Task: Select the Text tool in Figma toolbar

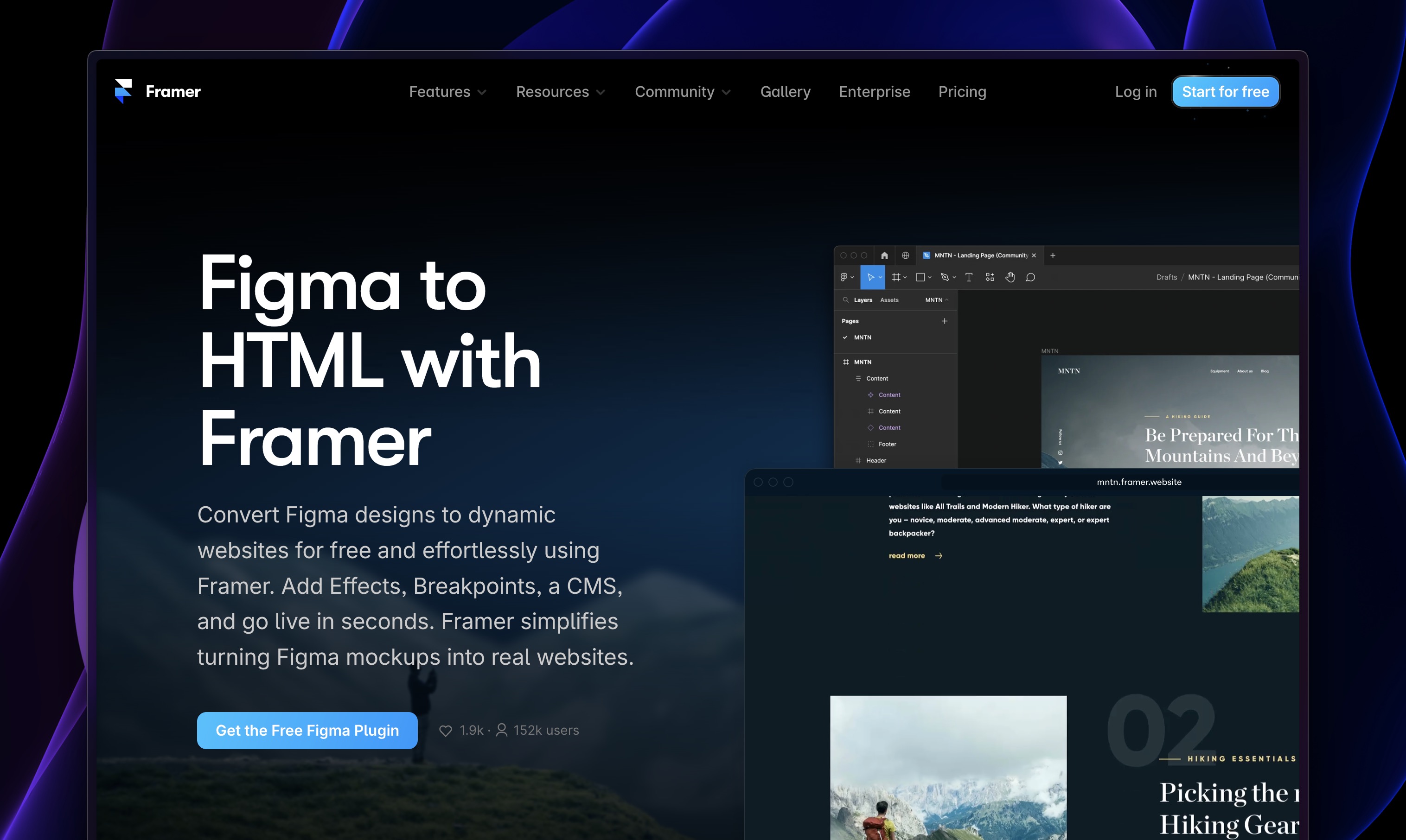Action: tap(969, 277)
